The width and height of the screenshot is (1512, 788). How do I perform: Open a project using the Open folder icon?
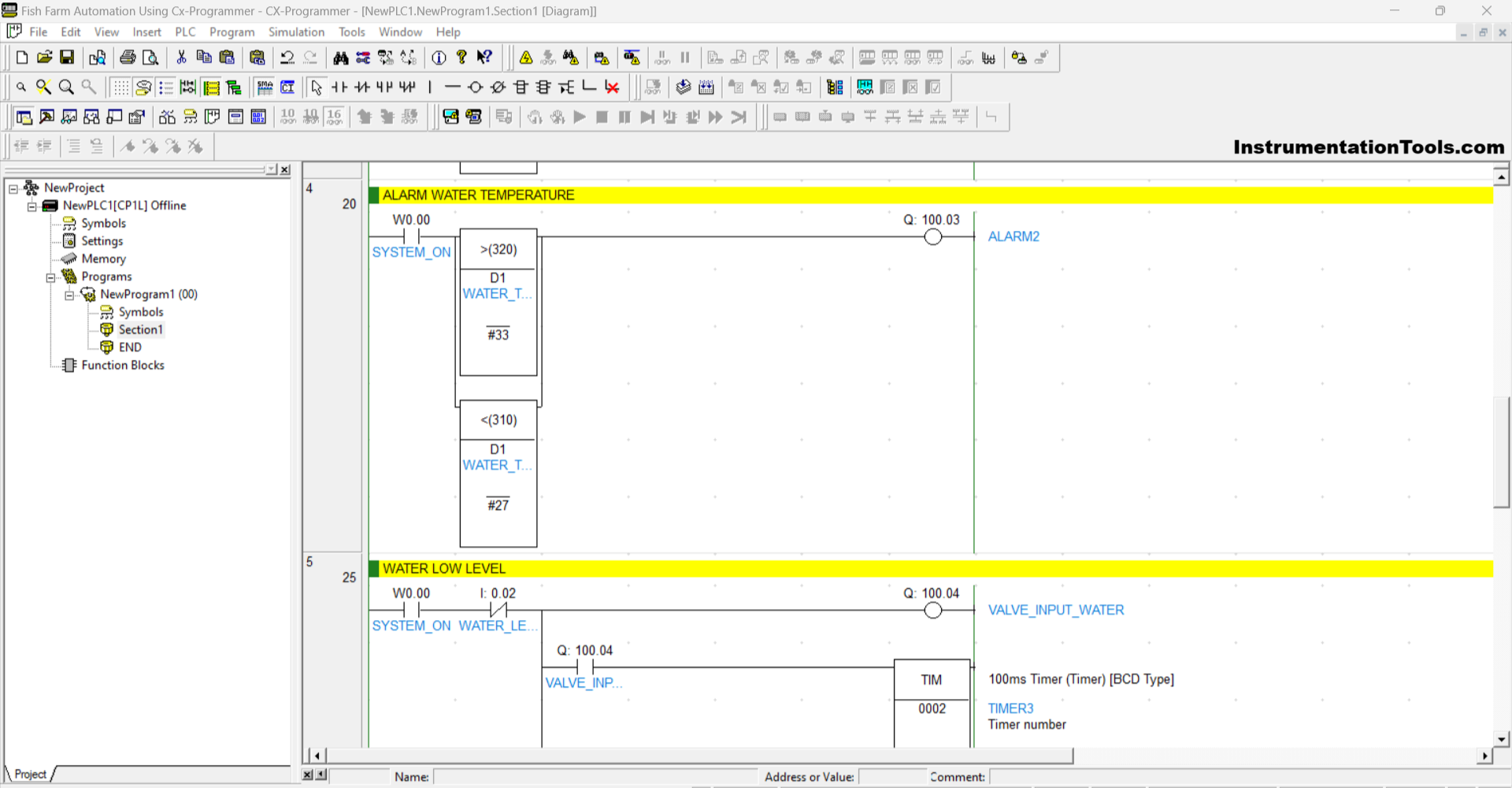45,58
